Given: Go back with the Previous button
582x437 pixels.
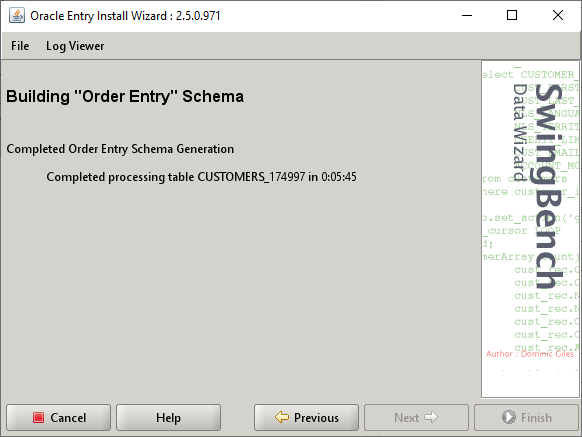Looking at the screenshot, I should click(x=306, y=418).
